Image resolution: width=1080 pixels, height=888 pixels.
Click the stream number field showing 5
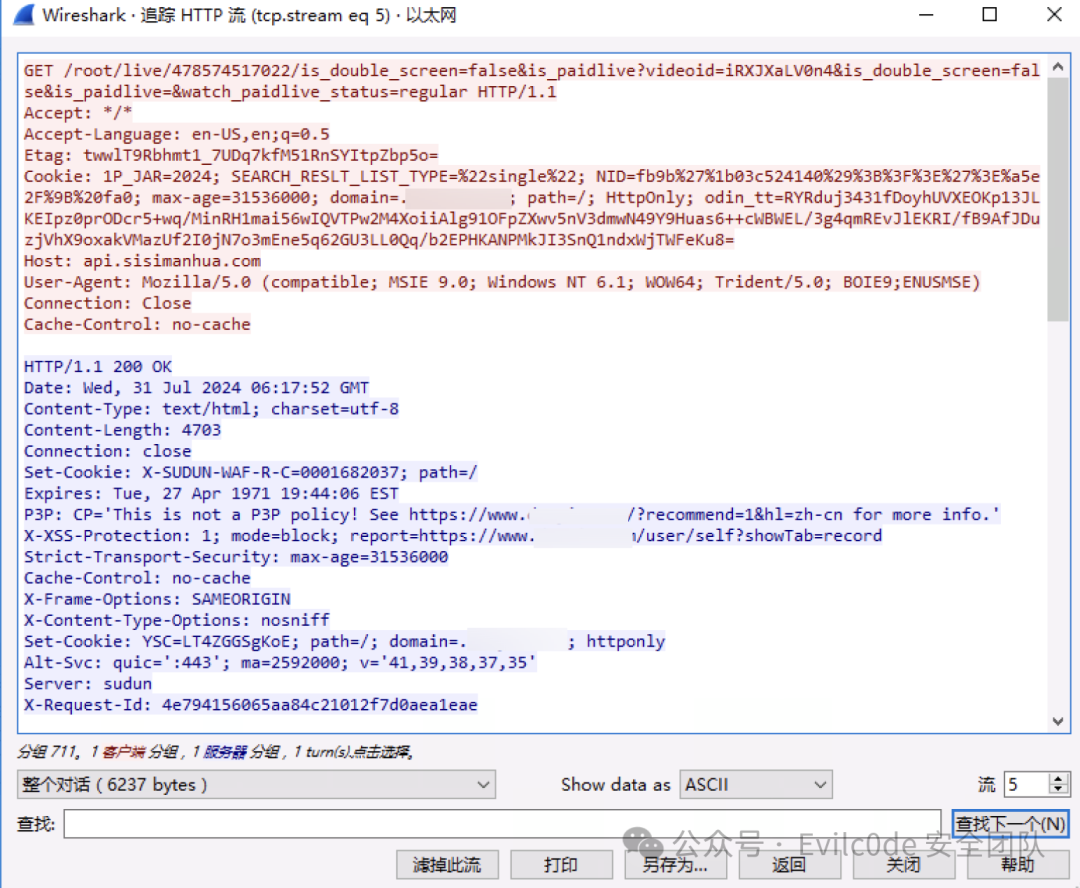(x=1027, y=785)
